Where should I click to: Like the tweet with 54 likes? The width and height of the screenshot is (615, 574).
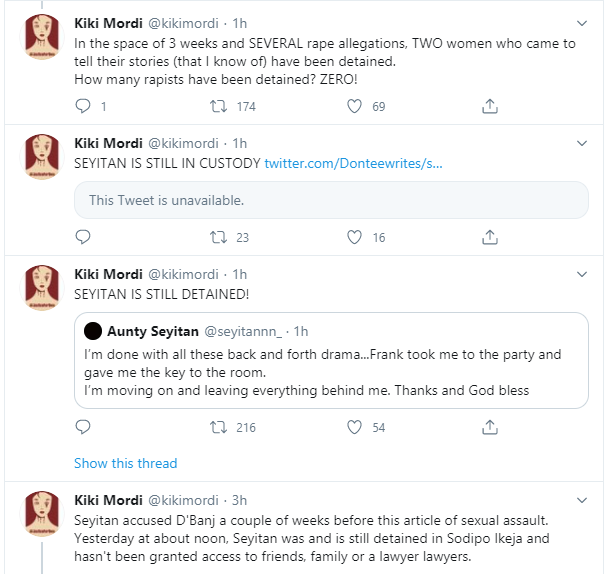[353, 427]
